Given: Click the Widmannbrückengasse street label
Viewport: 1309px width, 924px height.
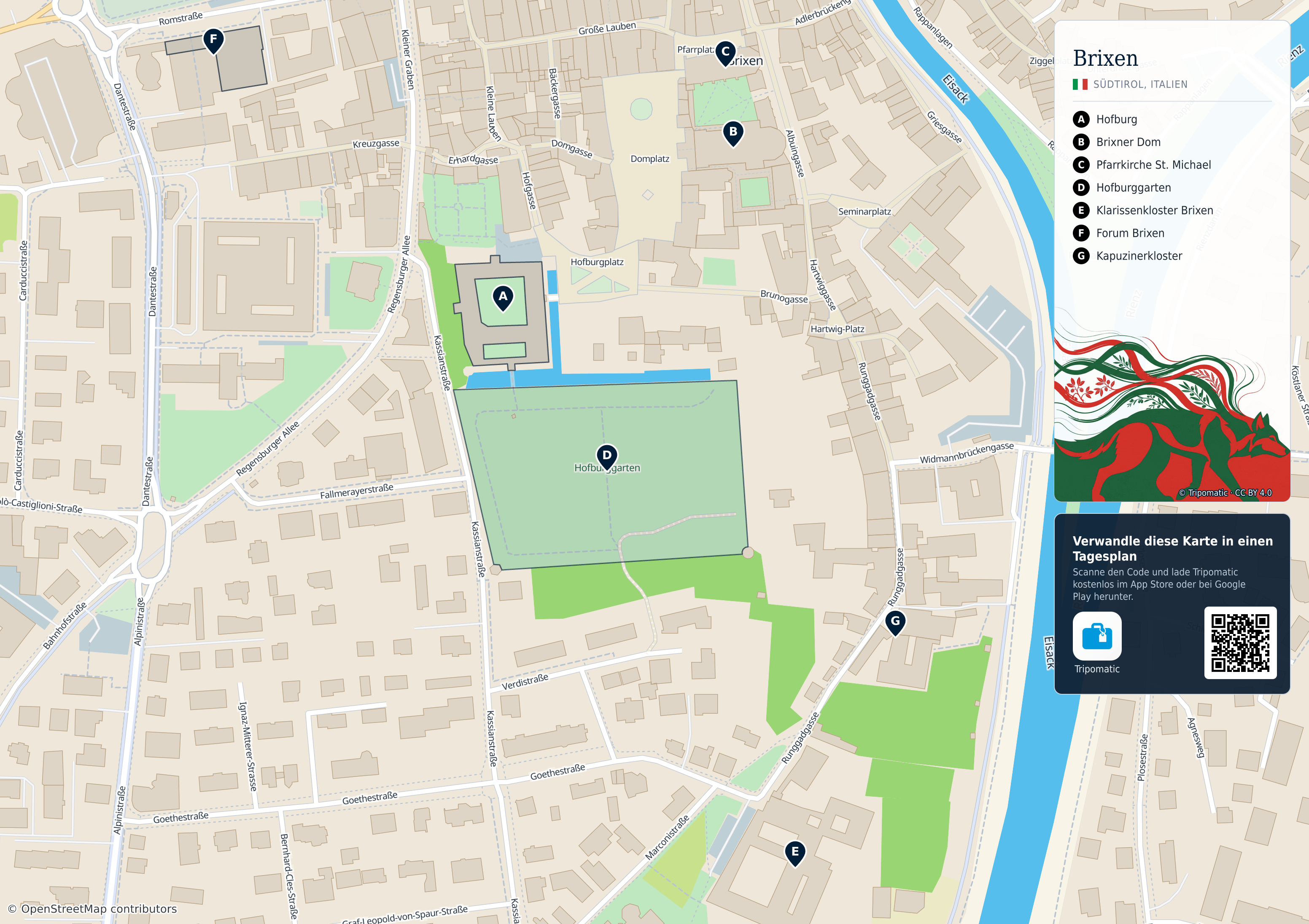Looking at the screenshot, I should 966,453.
